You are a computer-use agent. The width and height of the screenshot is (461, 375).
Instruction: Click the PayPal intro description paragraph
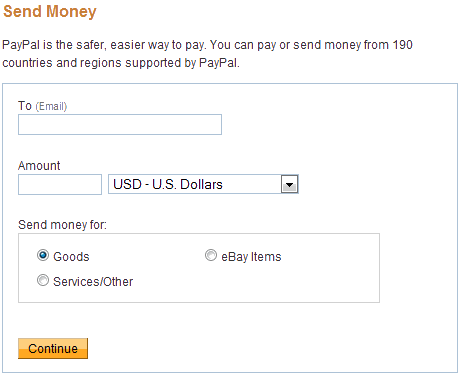pos(207,54)
